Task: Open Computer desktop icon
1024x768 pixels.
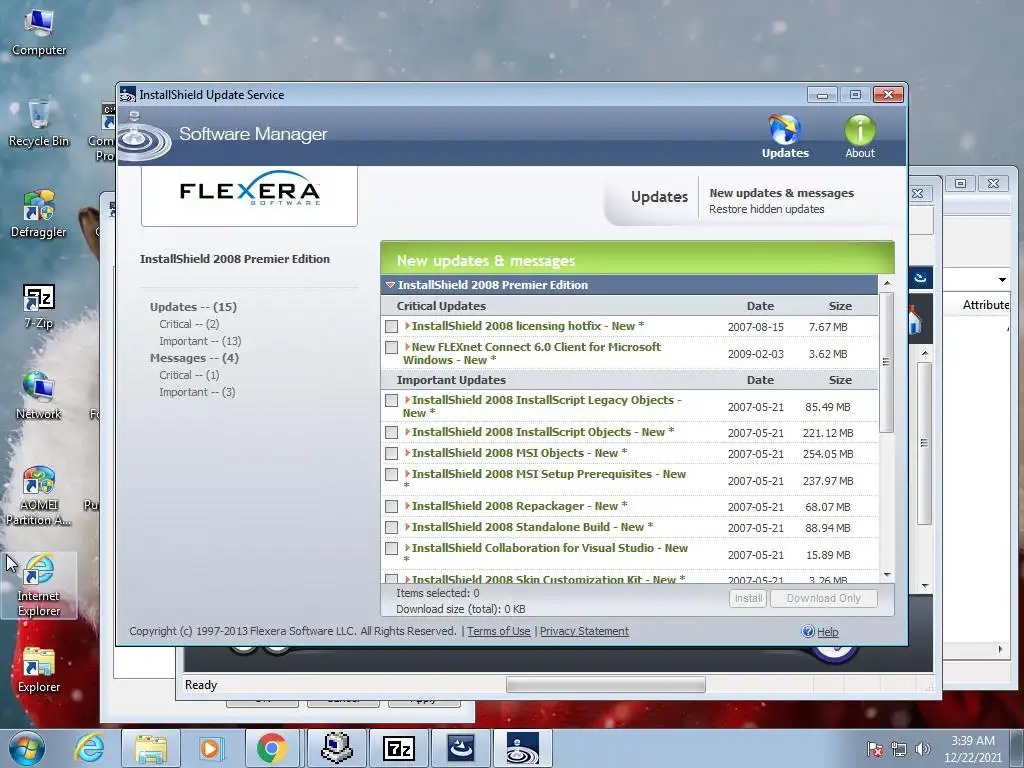Action: click(x=39, y=31)
